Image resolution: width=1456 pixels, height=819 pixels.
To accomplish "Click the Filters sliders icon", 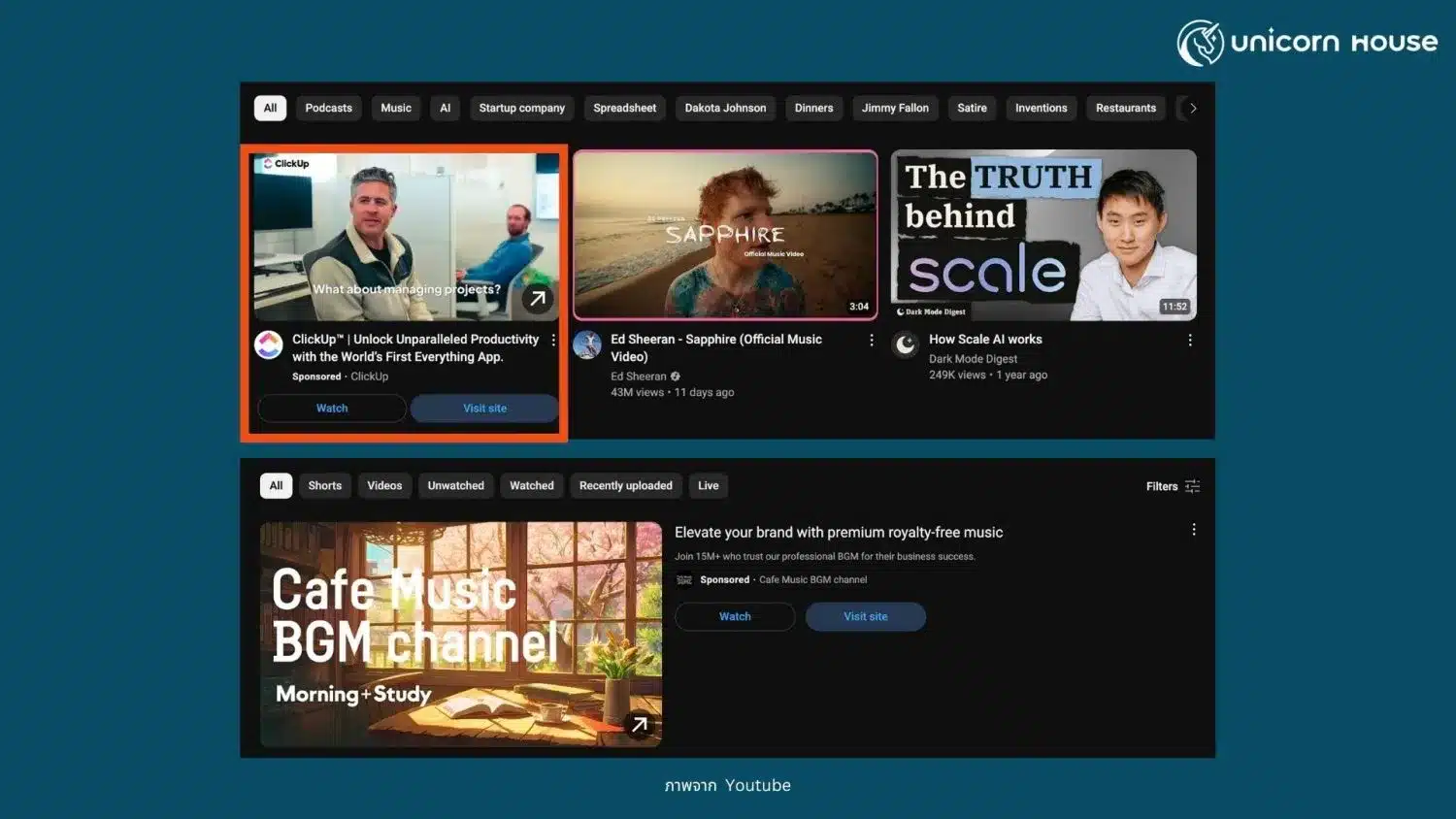I will (x=1193, y=486).
